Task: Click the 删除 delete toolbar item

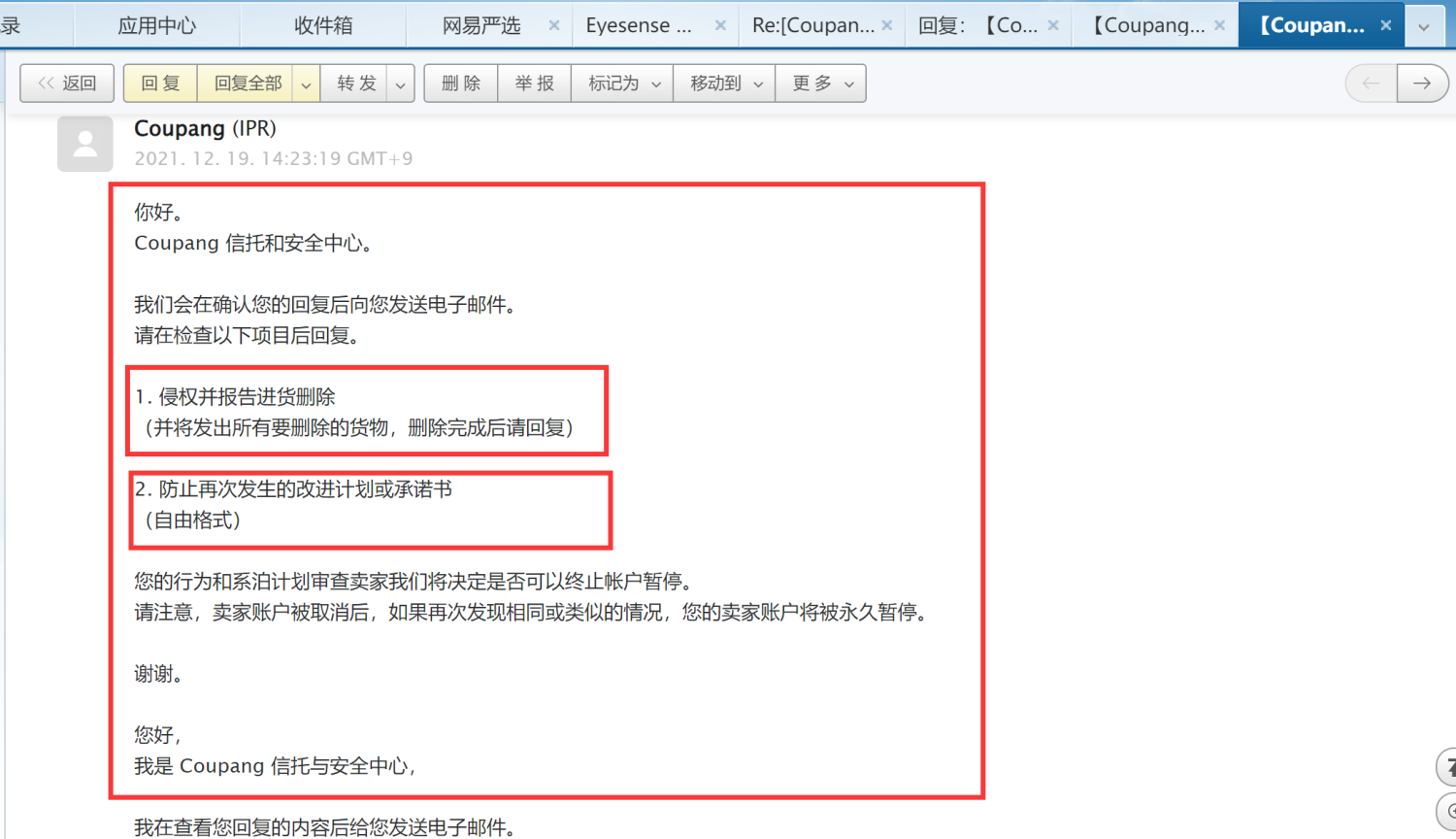Action: (x=459, y=83)
